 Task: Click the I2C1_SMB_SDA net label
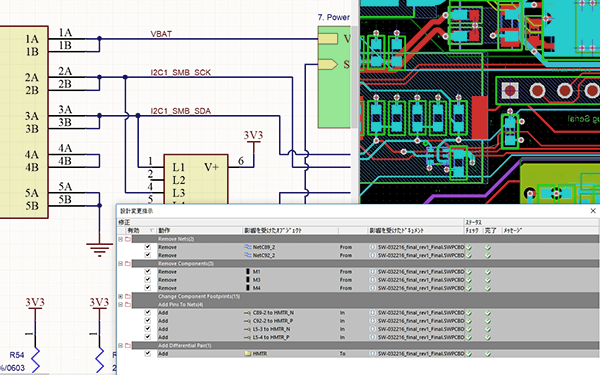pyautogui.click(x=181, y=111)
